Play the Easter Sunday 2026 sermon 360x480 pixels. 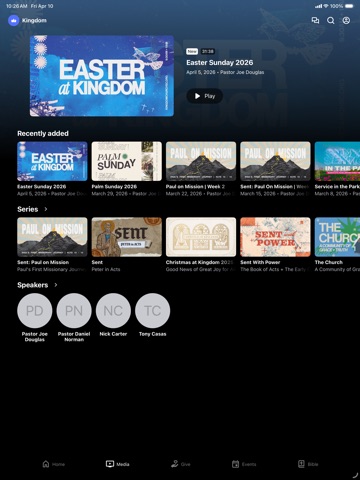[205, 96]
